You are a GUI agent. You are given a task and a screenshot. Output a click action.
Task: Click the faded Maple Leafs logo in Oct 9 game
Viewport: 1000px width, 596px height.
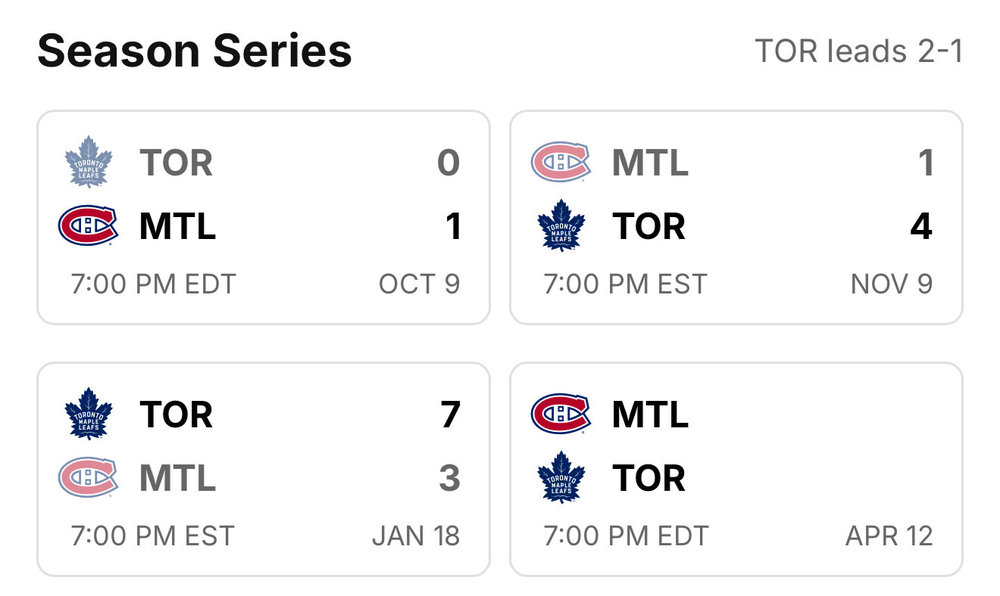[x=89, y=162]
